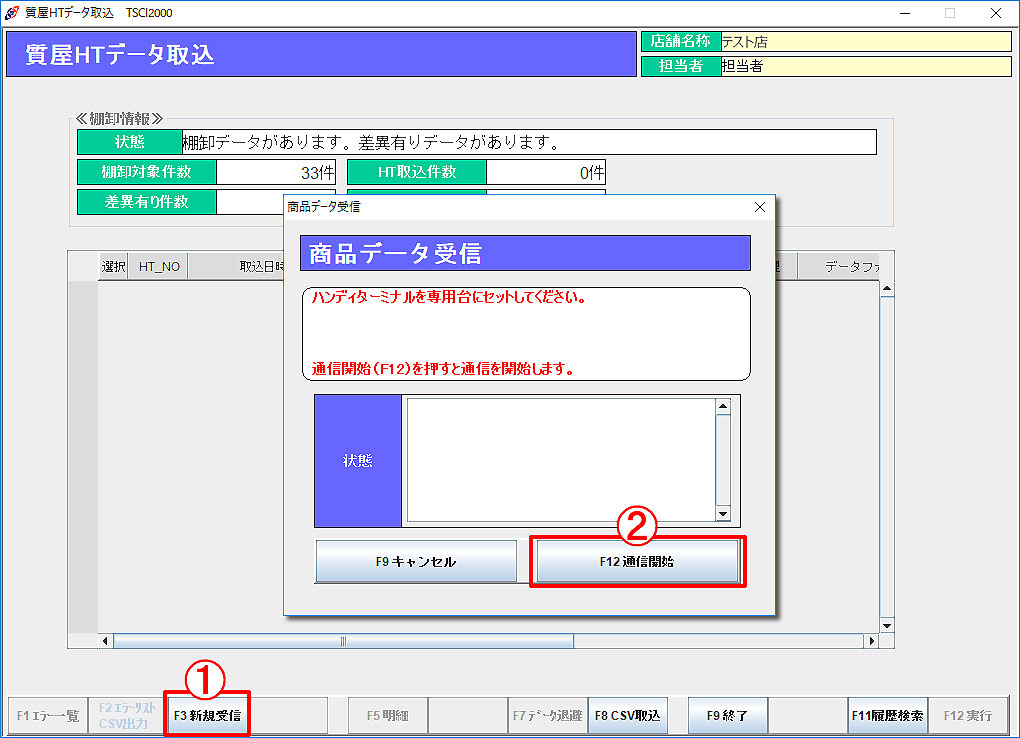Click F12 実行 button in bottom bar
The height and width of the screenshot is (738, 1020).
[967, 715]
